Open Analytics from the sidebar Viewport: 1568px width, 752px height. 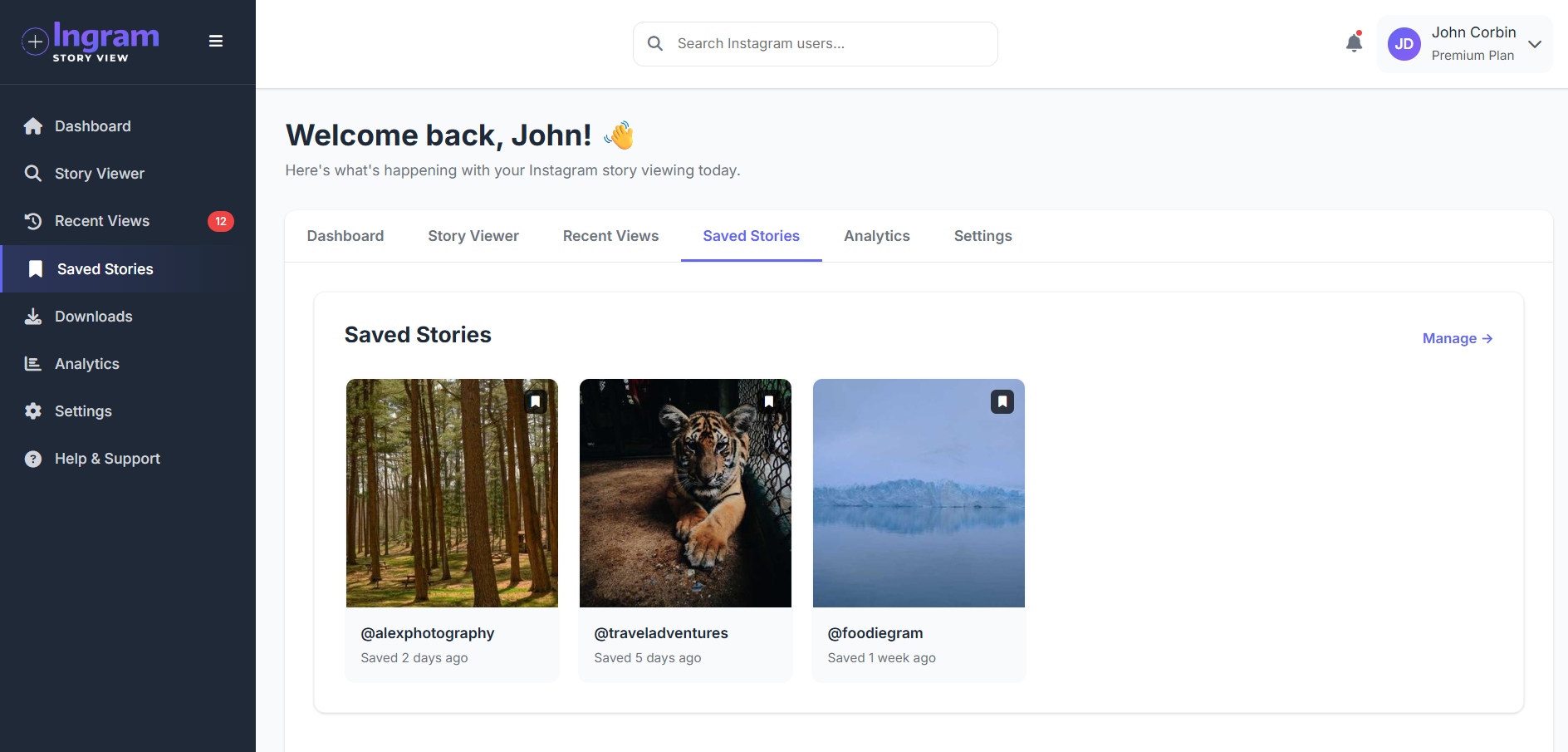tap(86, 364)
